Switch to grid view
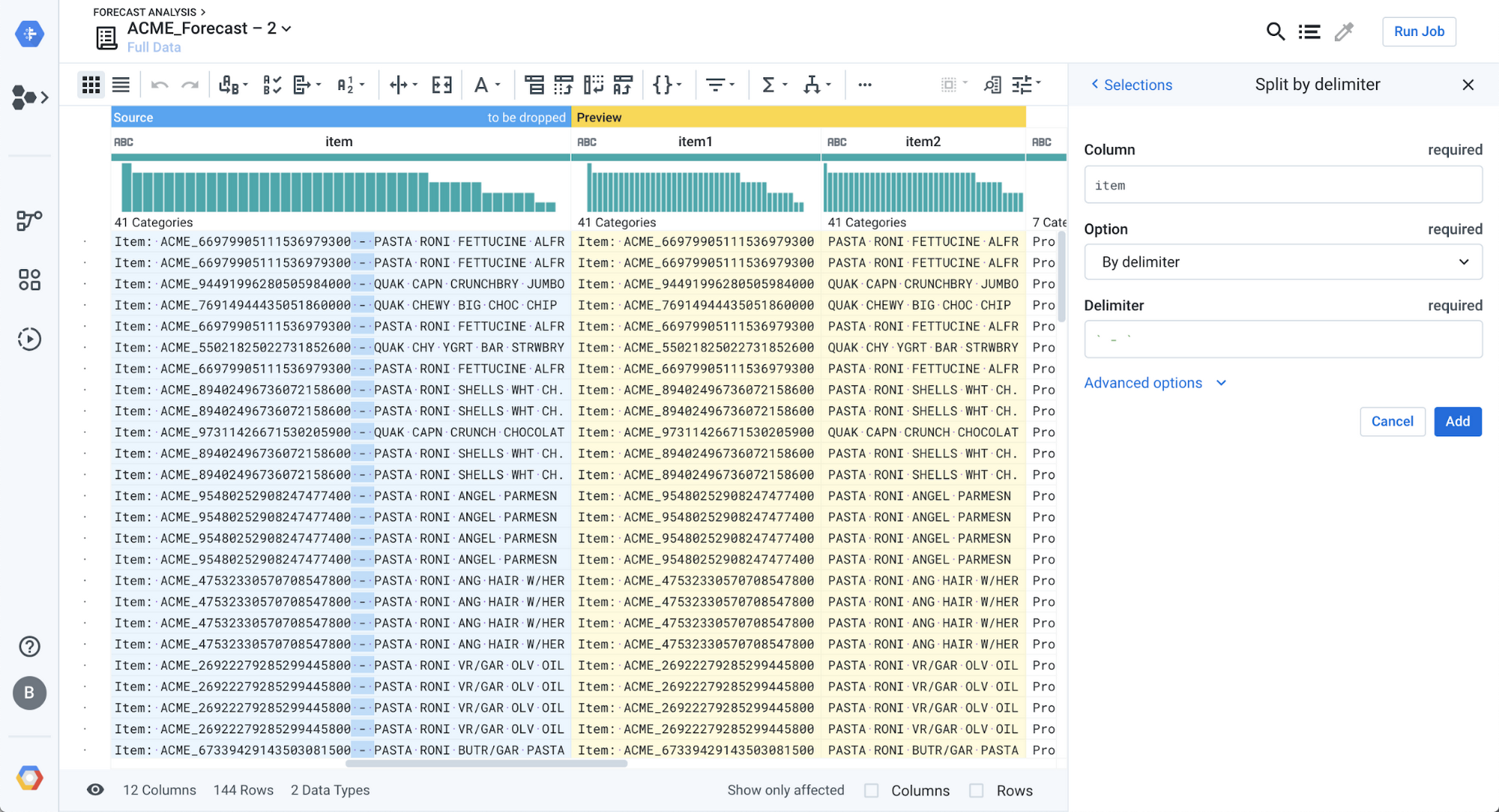This screenshot has width=1499, height=812. [x=91, y=85]
